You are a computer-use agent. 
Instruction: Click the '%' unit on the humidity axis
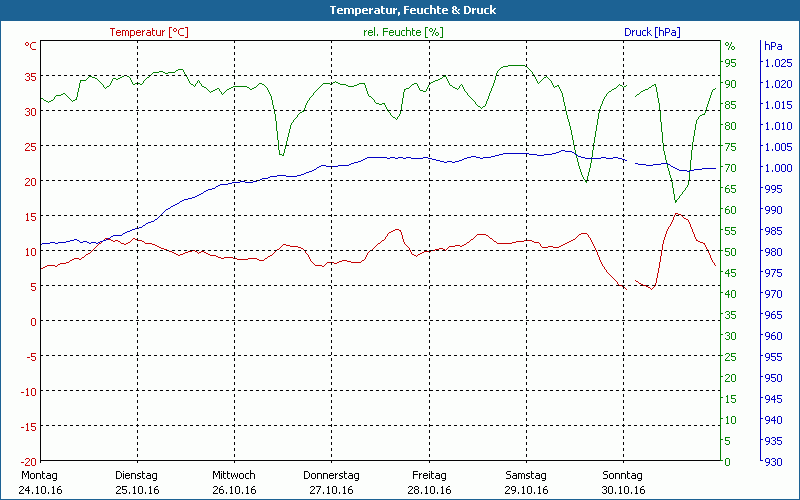(x=730, y=46)
